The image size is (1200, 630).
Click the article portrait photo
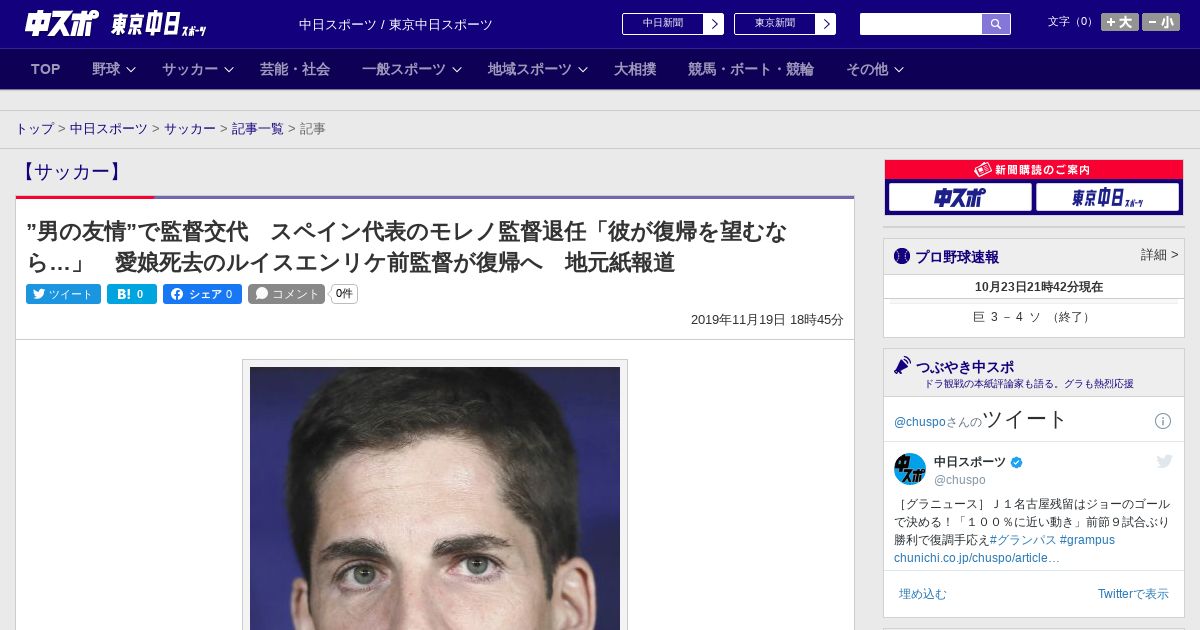click(x=435, y=498)
